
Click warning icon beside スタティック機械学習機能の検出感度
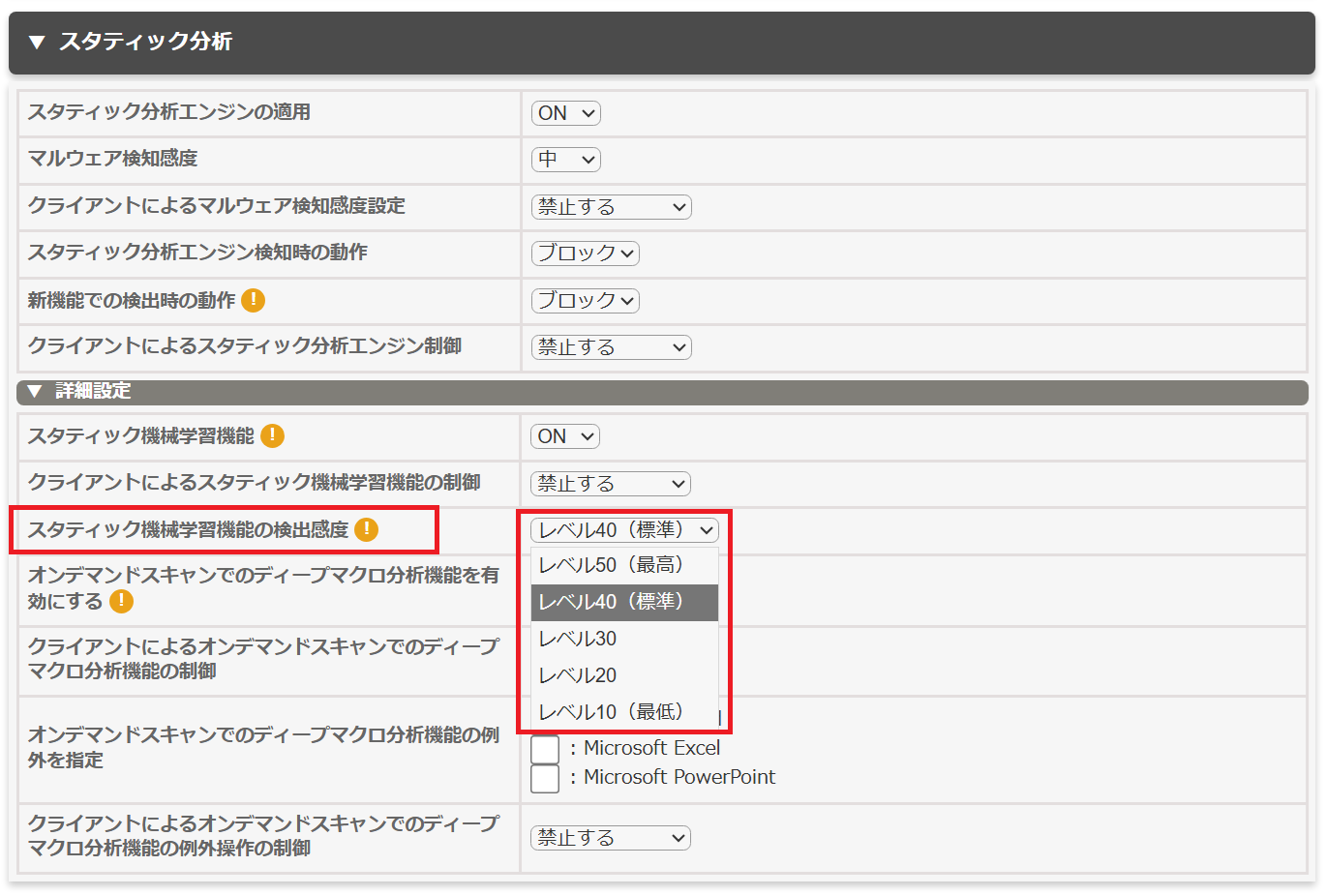[x=366, y=529]
